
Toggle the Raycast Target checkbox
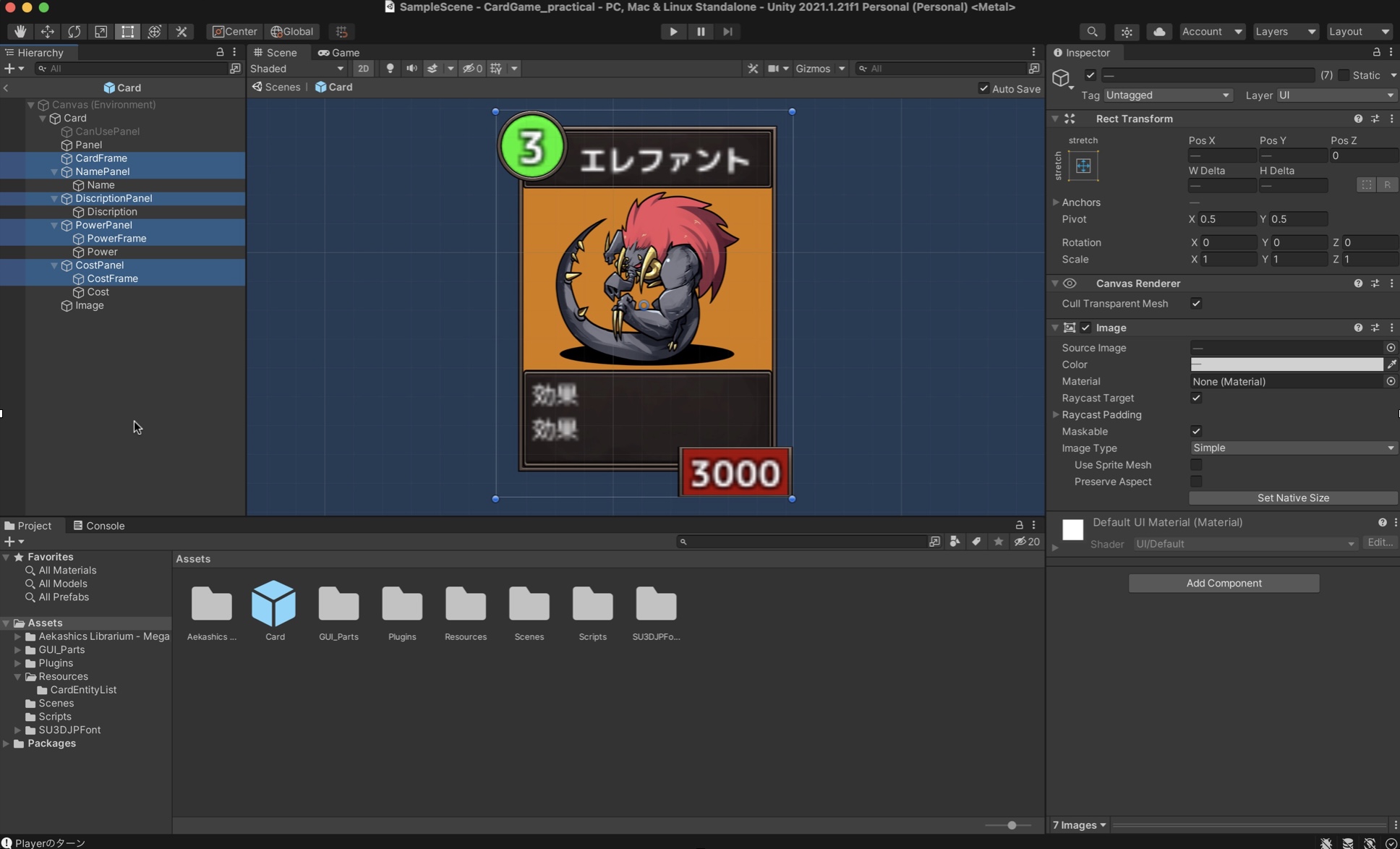click(x=1196, y=398)
